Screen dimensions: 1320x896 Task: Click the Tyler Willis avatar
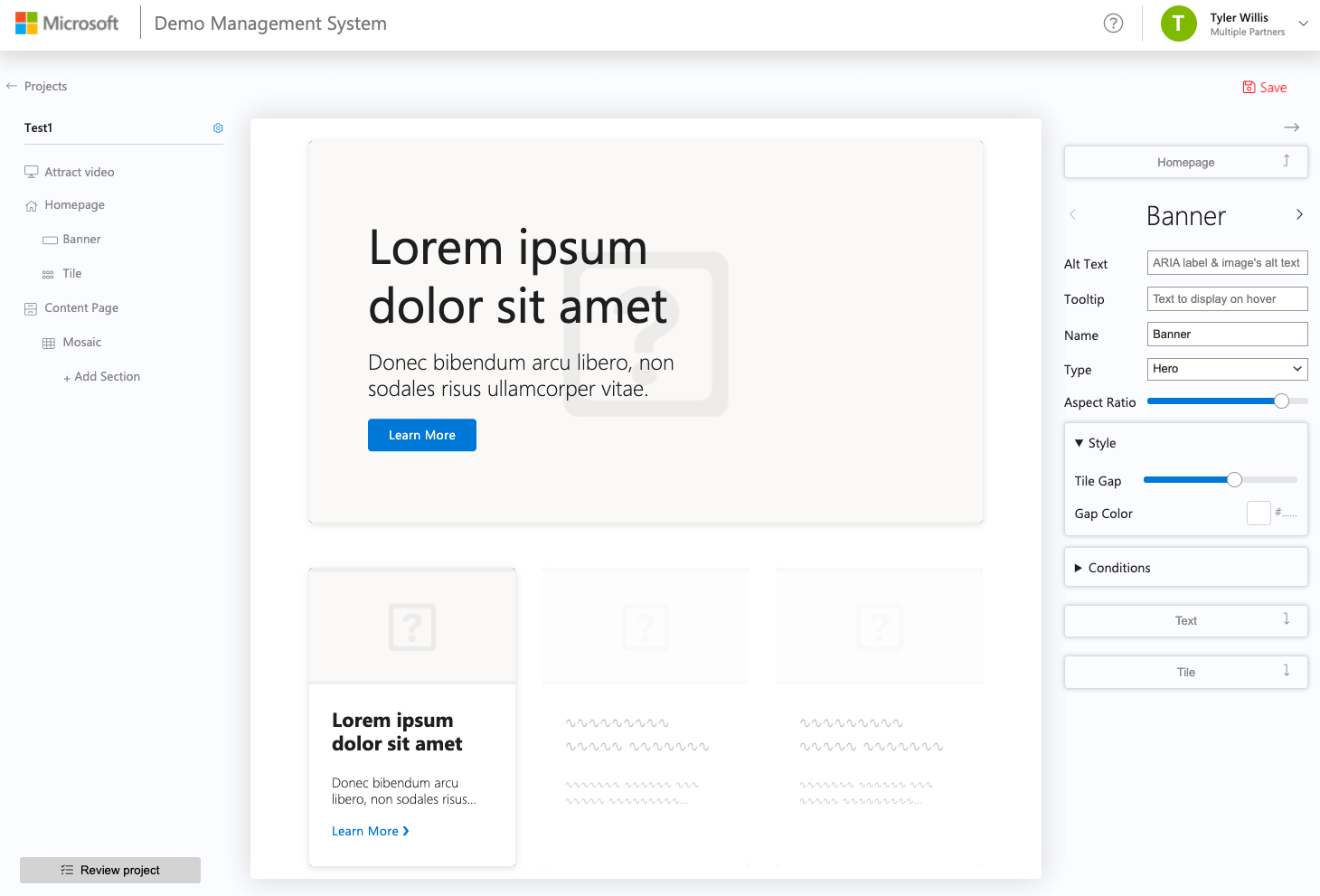1178,24
